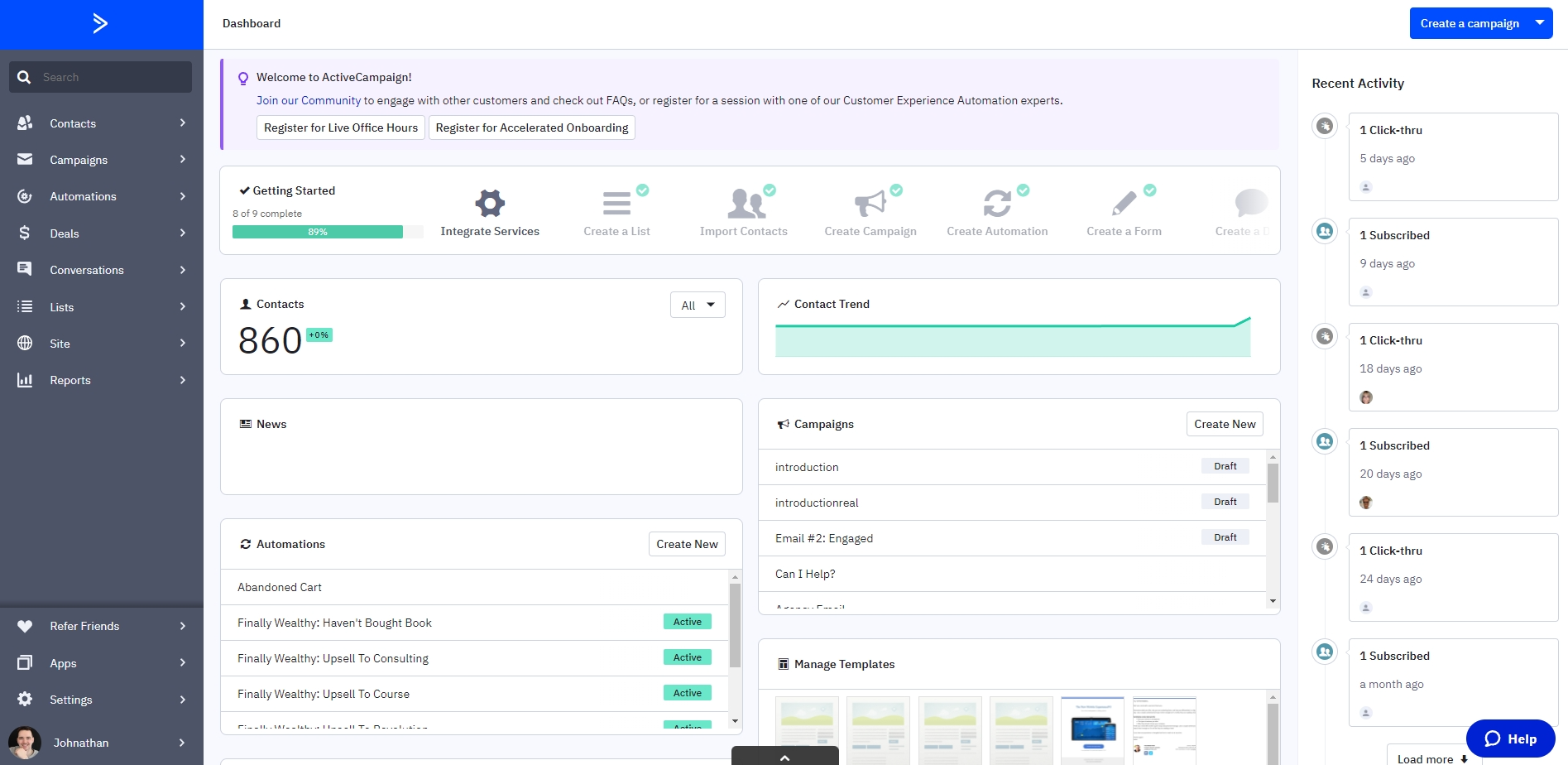Click the Conversations chat icon
Screen dimensions: 1568x765
click(x=25, y=269)
